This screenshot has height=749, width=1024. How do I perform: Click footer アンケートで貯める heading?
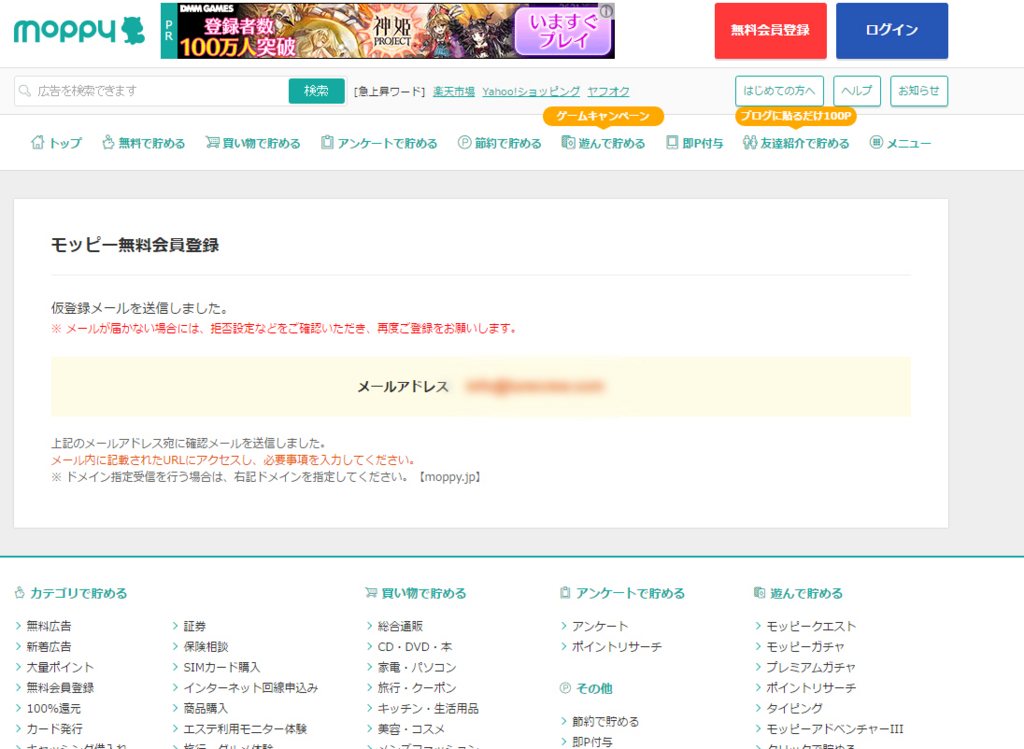pyautogui.click(x=622, y=593)
